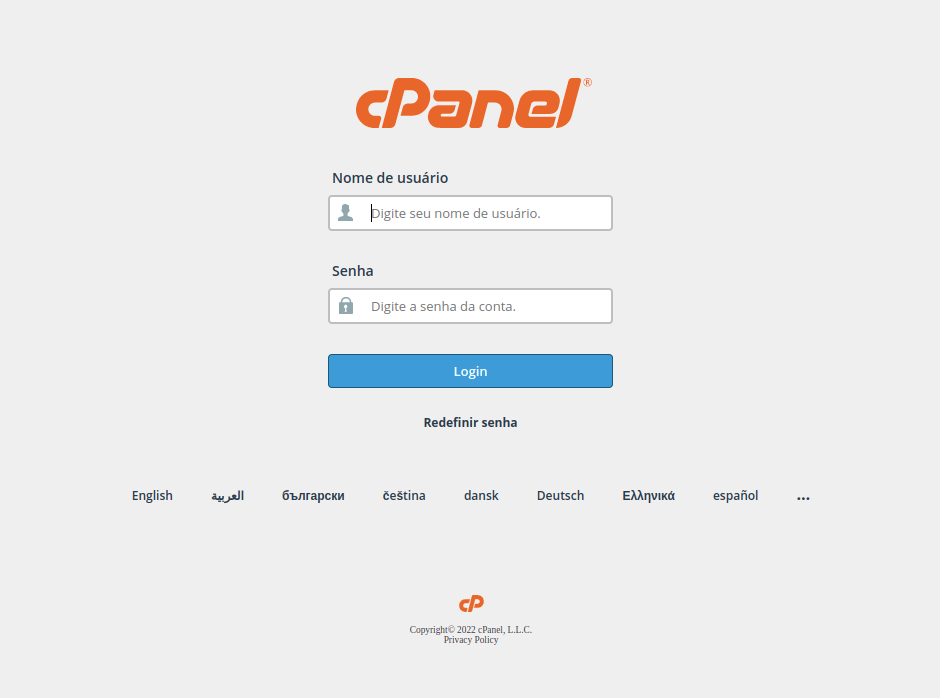Expand more languages with the ellipsis
940x698 pixels.
[803, 497]
